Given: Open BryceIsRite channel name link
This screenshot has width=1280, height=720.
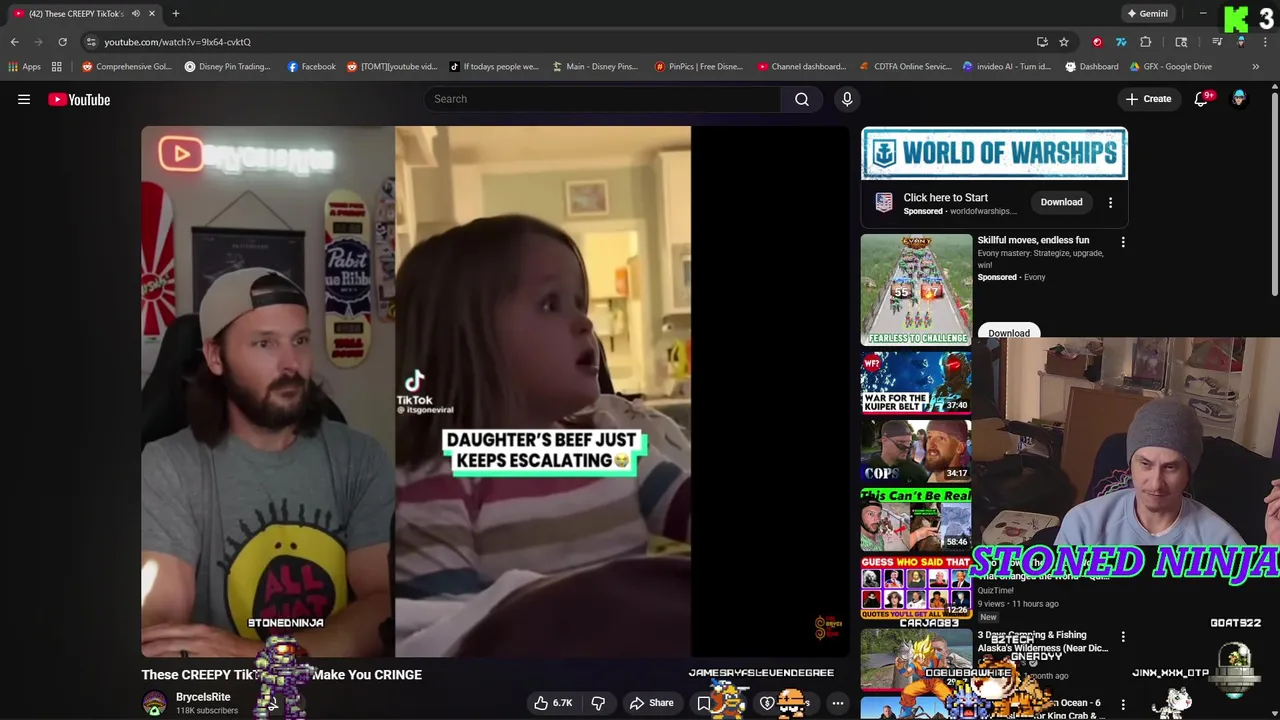Looking at the screenshot, I should (x=203, y=697).
